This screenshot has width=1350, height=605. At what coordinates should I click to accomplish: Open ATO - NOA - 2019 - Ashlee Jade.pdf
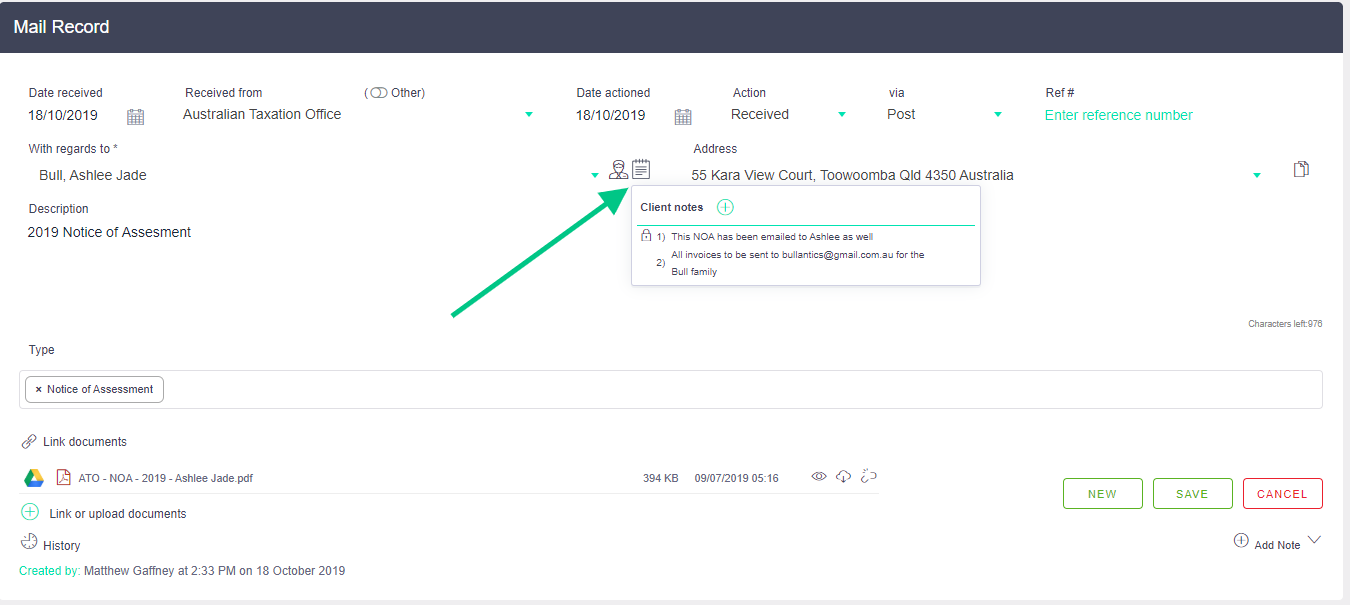pos(165,478)
